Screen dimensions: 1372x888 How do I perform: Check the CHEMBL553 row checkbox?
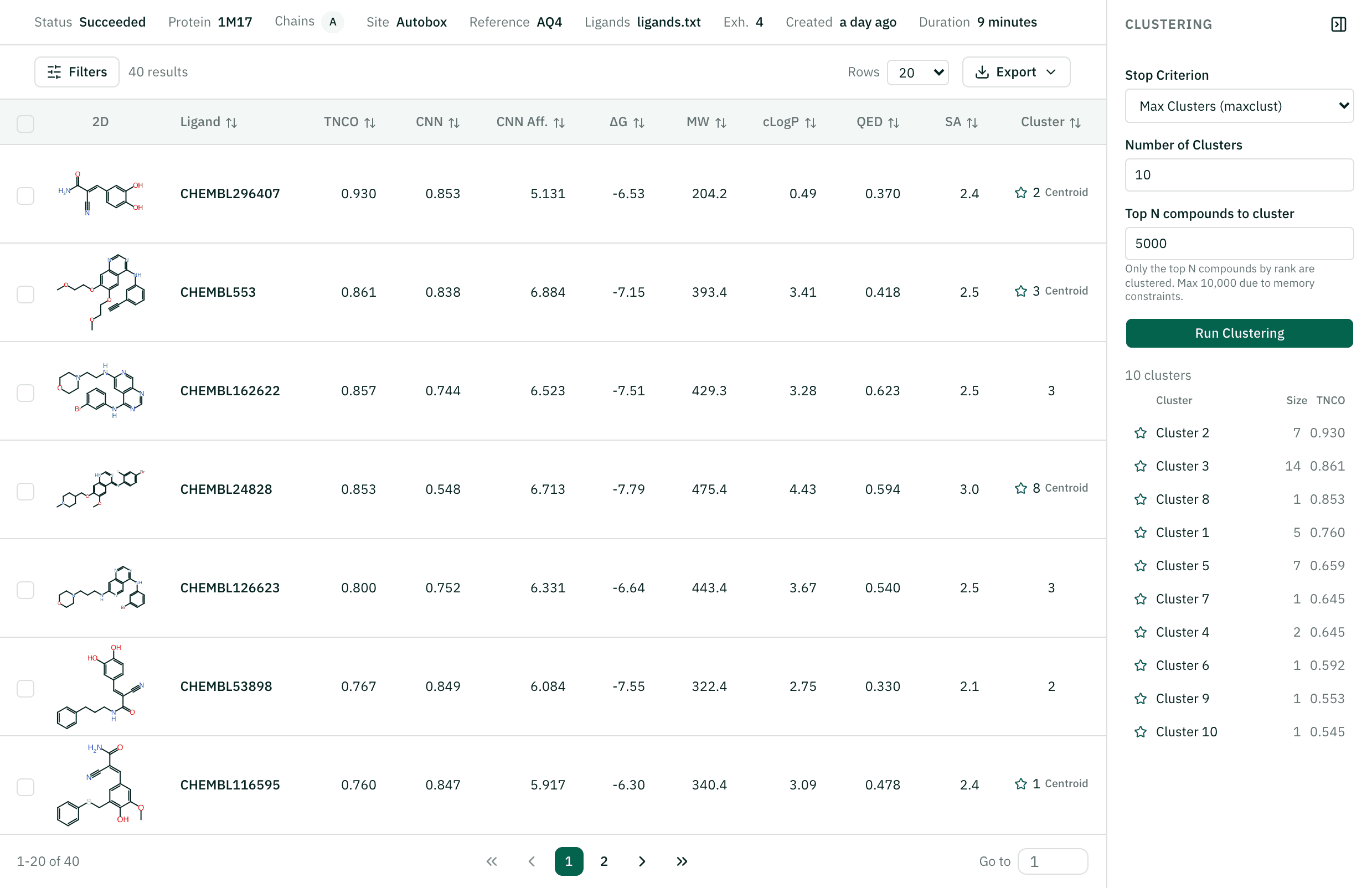pyautogui.click(x=25, y=294)
